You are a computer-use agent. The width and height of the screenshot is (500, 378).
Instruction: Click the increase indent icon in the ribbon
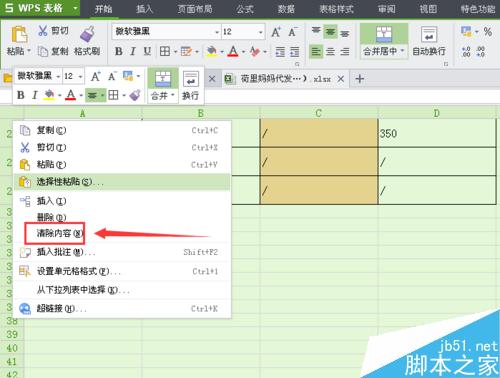pos(294,52)
